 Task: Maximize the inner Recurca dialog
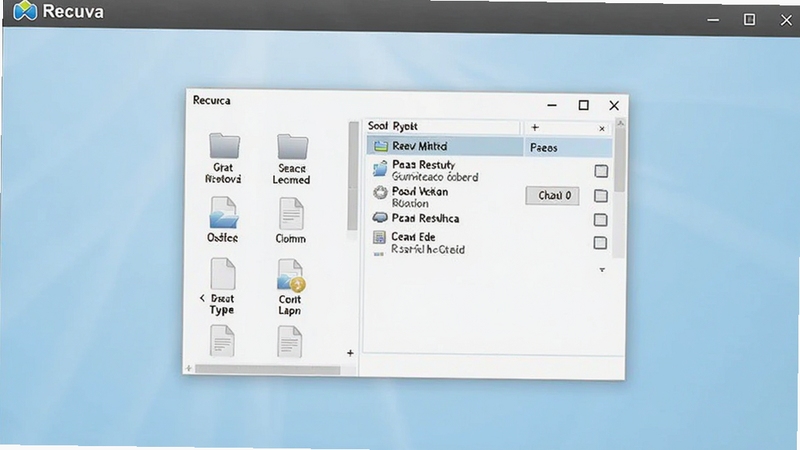coord(584,105)
